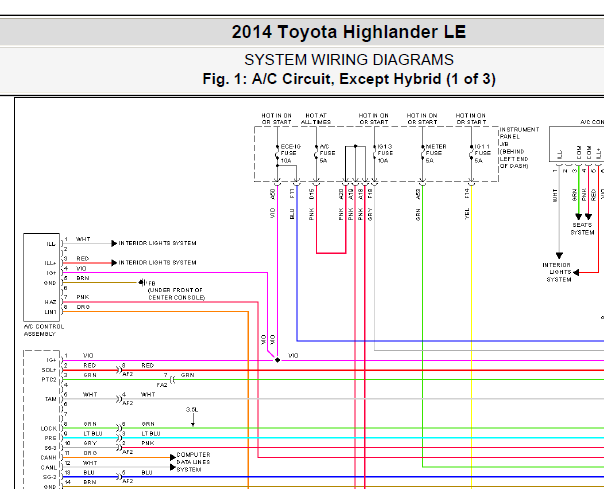Select the ORG label at LIN1 pin 8
Screen dimensions: 604x489
click(83, 307)
